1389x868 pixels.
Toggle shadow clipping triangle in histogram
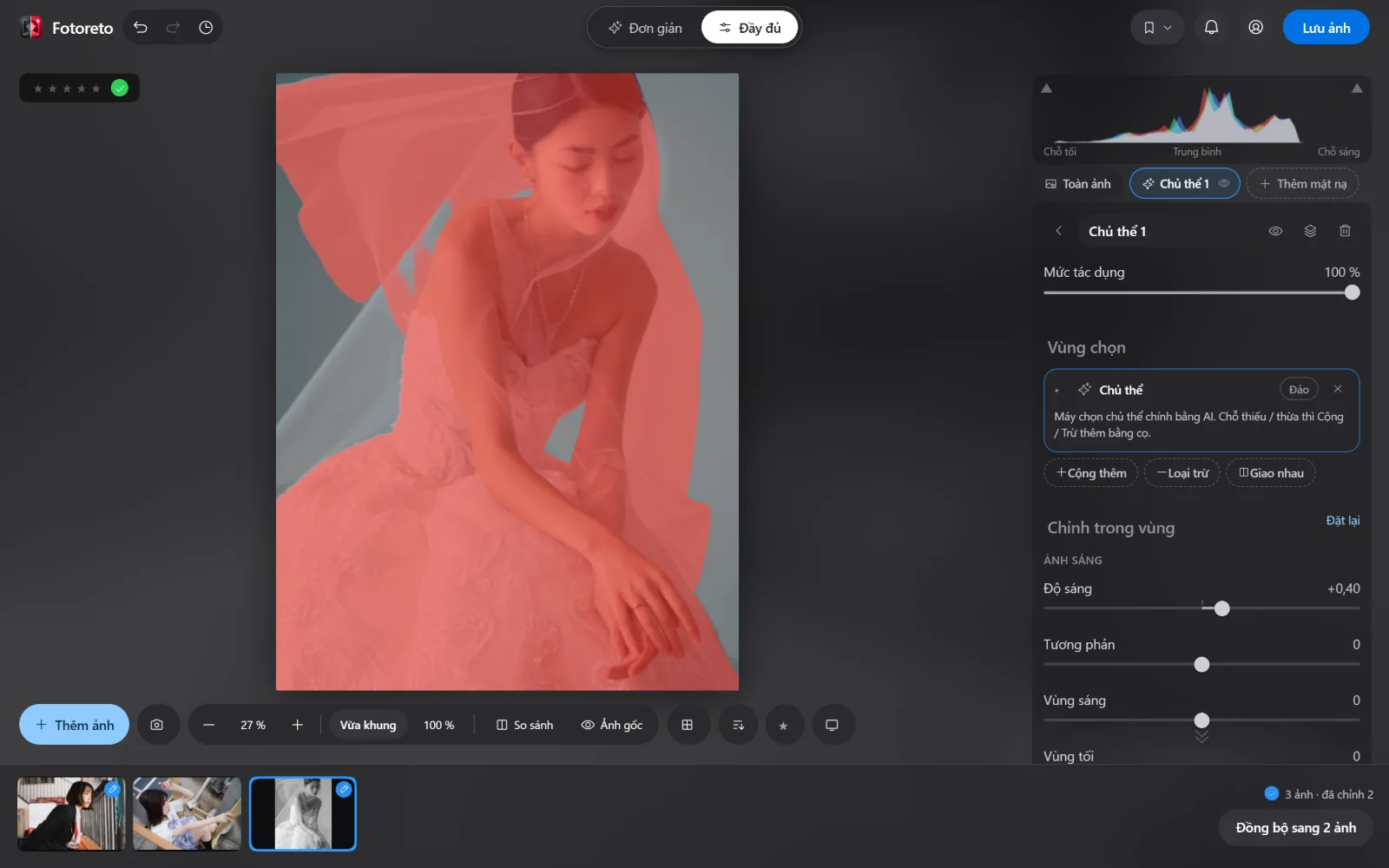click(x=1047, y=89)
